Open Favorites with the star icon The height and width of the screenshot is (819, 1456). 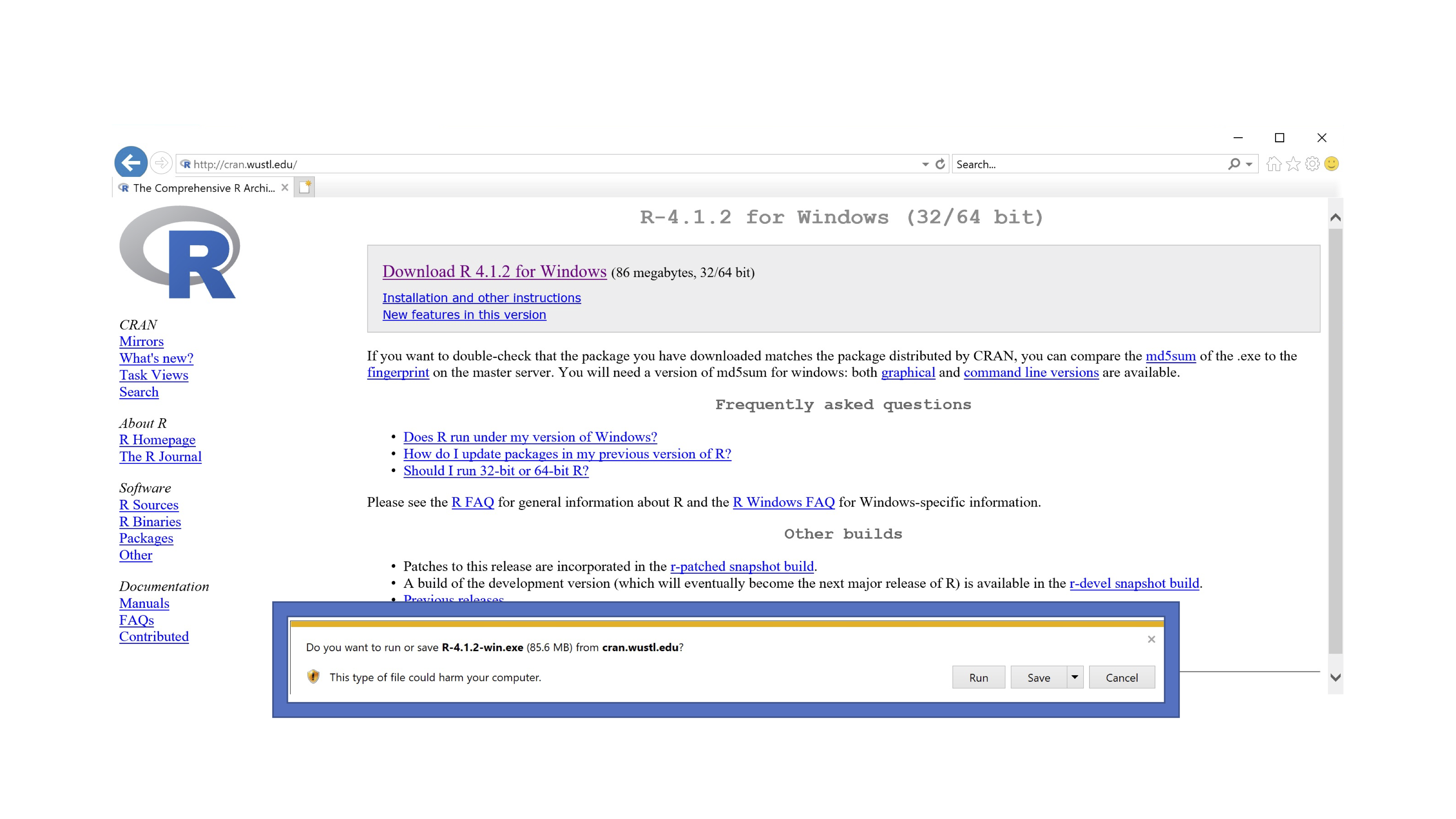[x=1293, y=164]
